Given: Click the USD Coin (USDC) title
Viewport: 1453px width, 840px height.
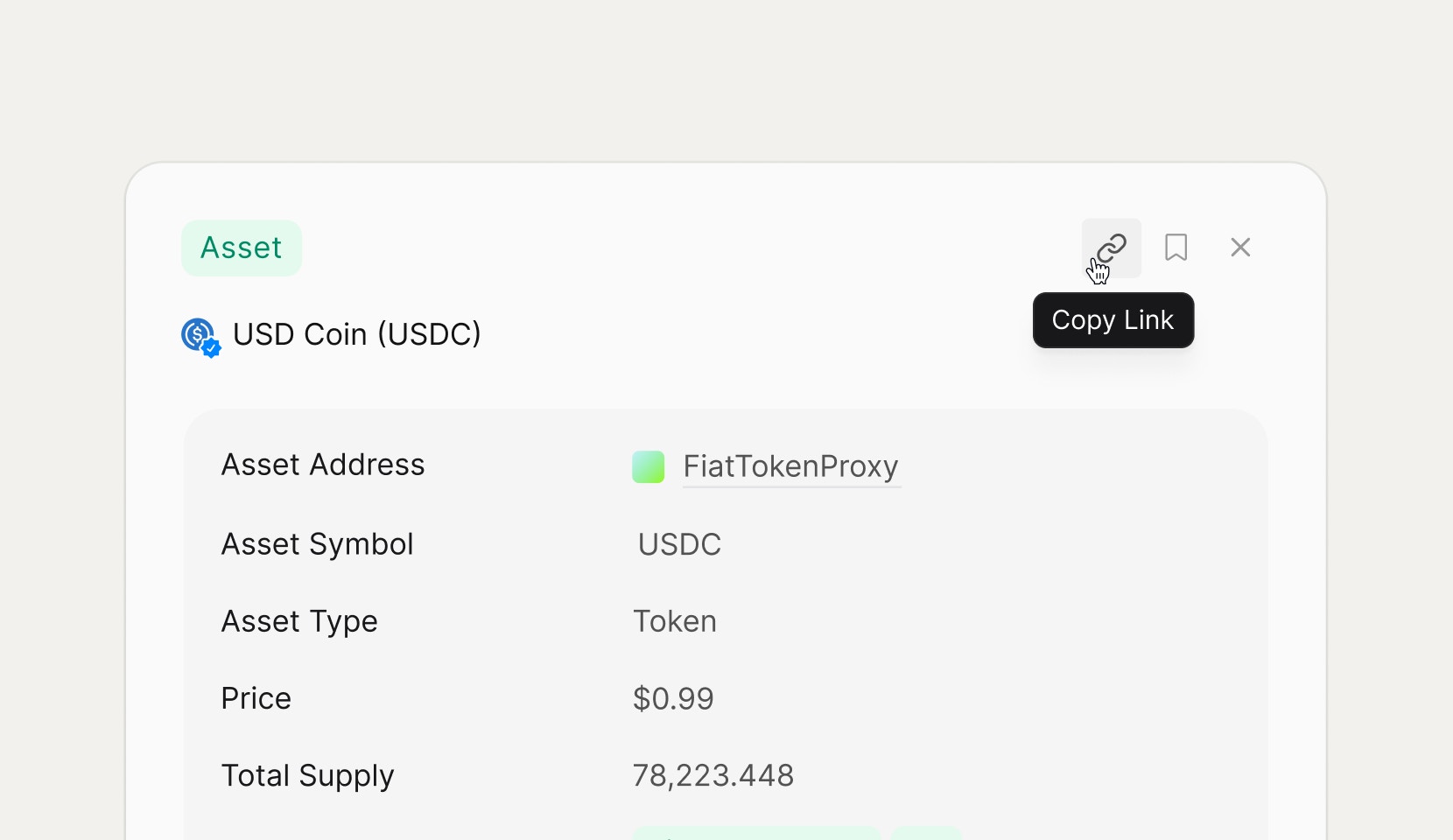Looking at the screenshot, I should click(x=357, y=334).
